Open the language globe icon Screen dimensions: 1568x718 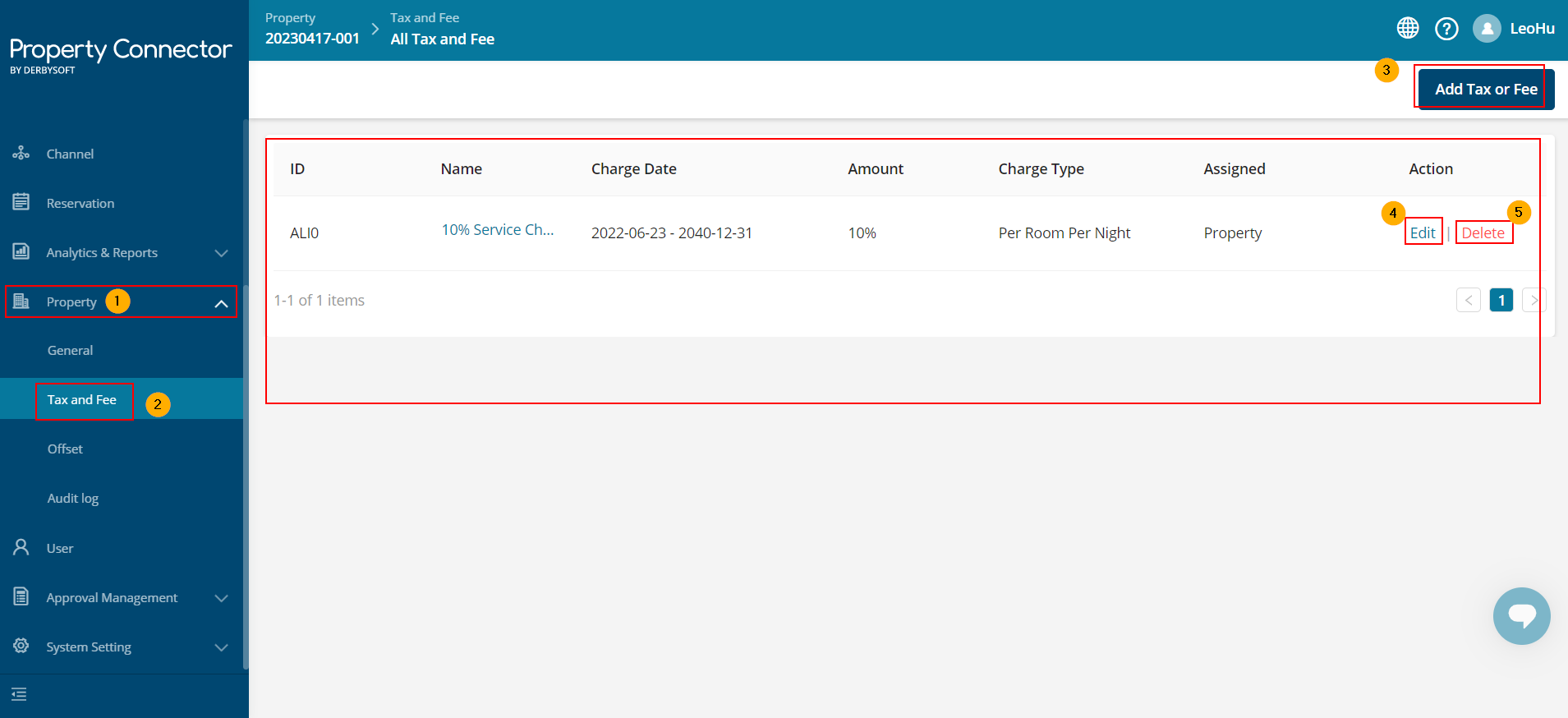click(x=1408, y=28)
